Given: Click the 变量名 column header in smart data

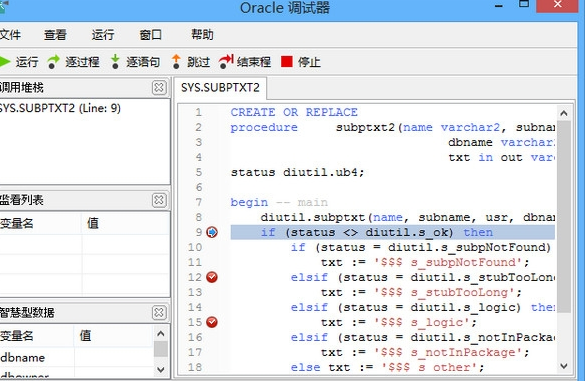Looking at the screenshot, I should [36, 336].
